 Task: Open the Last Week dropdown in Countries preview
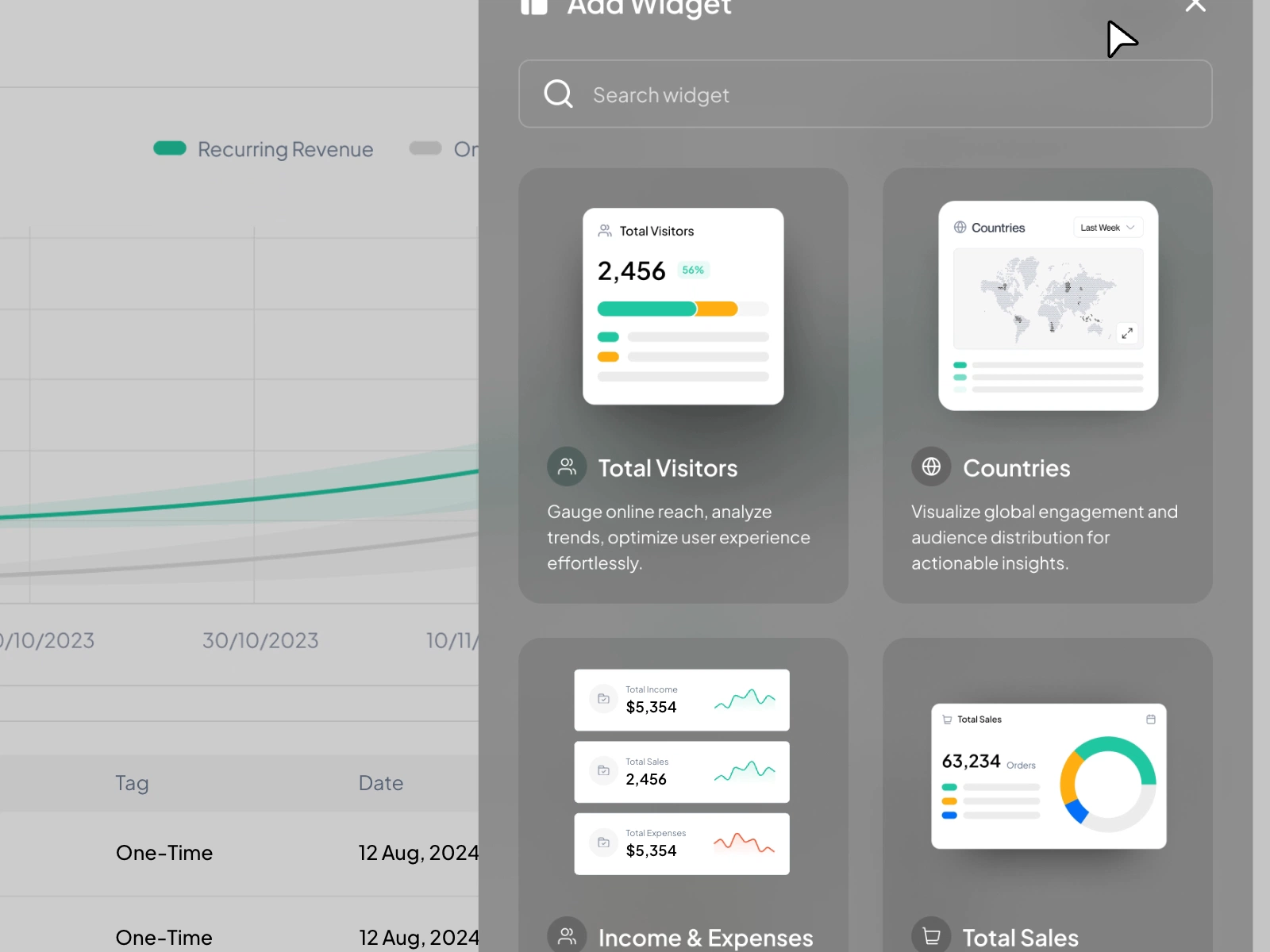(1108, 228)
